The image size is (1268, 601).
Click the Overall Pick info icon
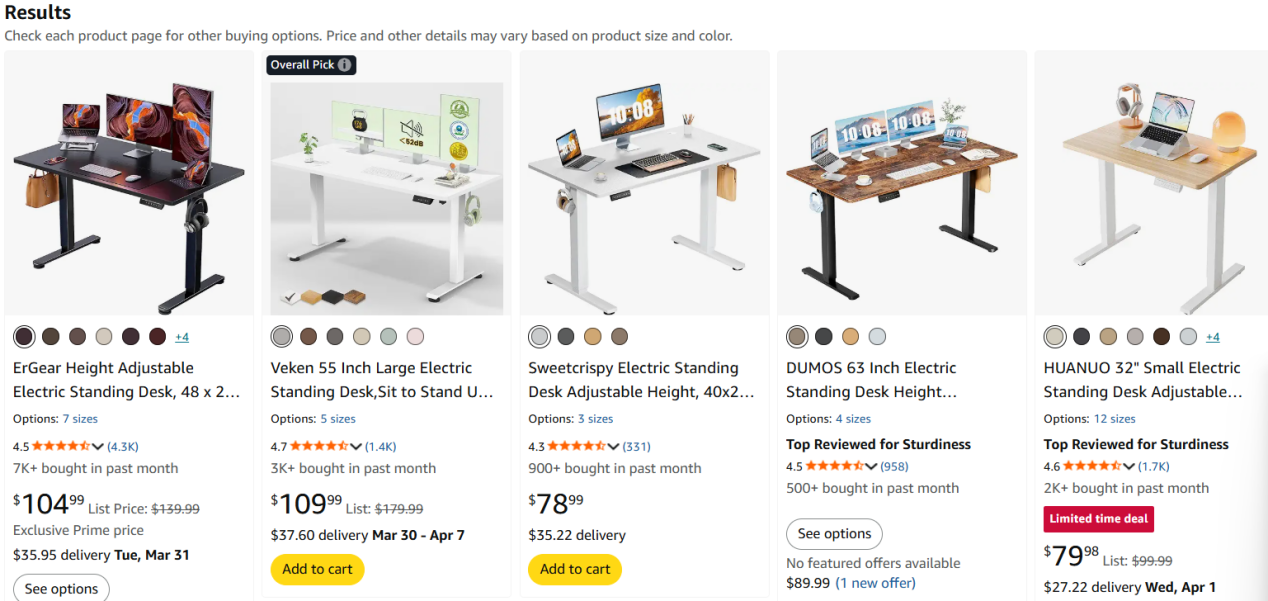click(x=344, y=65)
